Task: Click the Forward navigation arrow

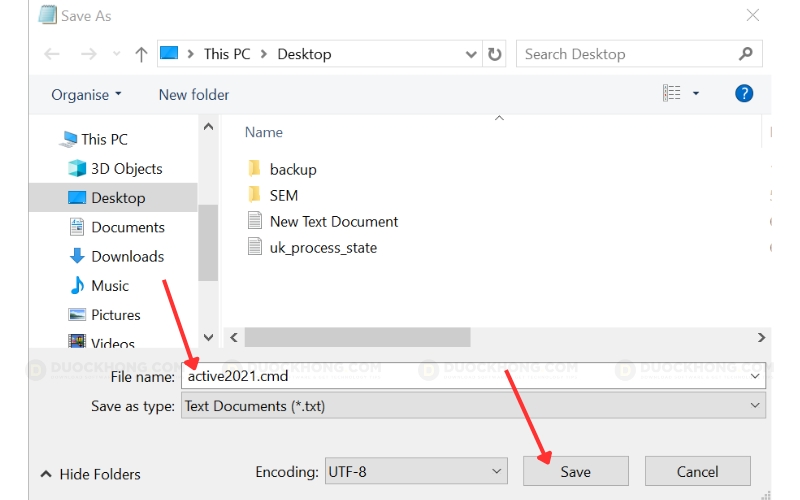Action: 88,54
